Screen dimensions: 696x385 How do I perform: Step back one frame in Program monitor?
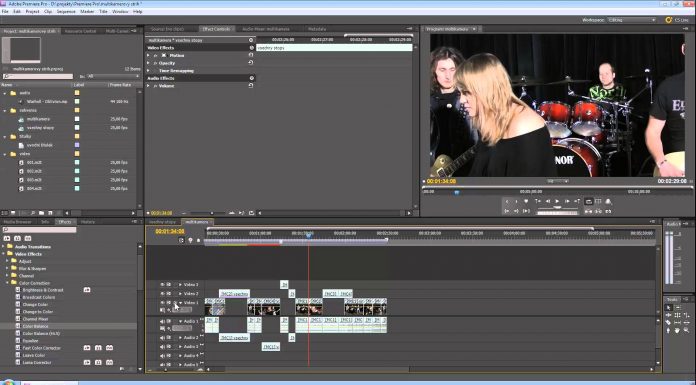pyautogui.click(x=547, y=202)
